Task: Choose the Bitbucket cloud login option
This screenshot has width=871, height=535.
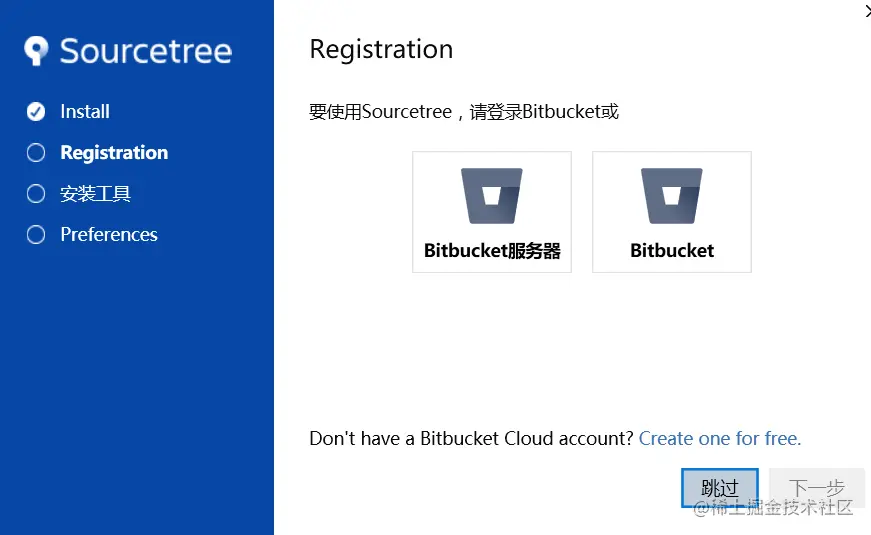Action: tap(672, 212)
